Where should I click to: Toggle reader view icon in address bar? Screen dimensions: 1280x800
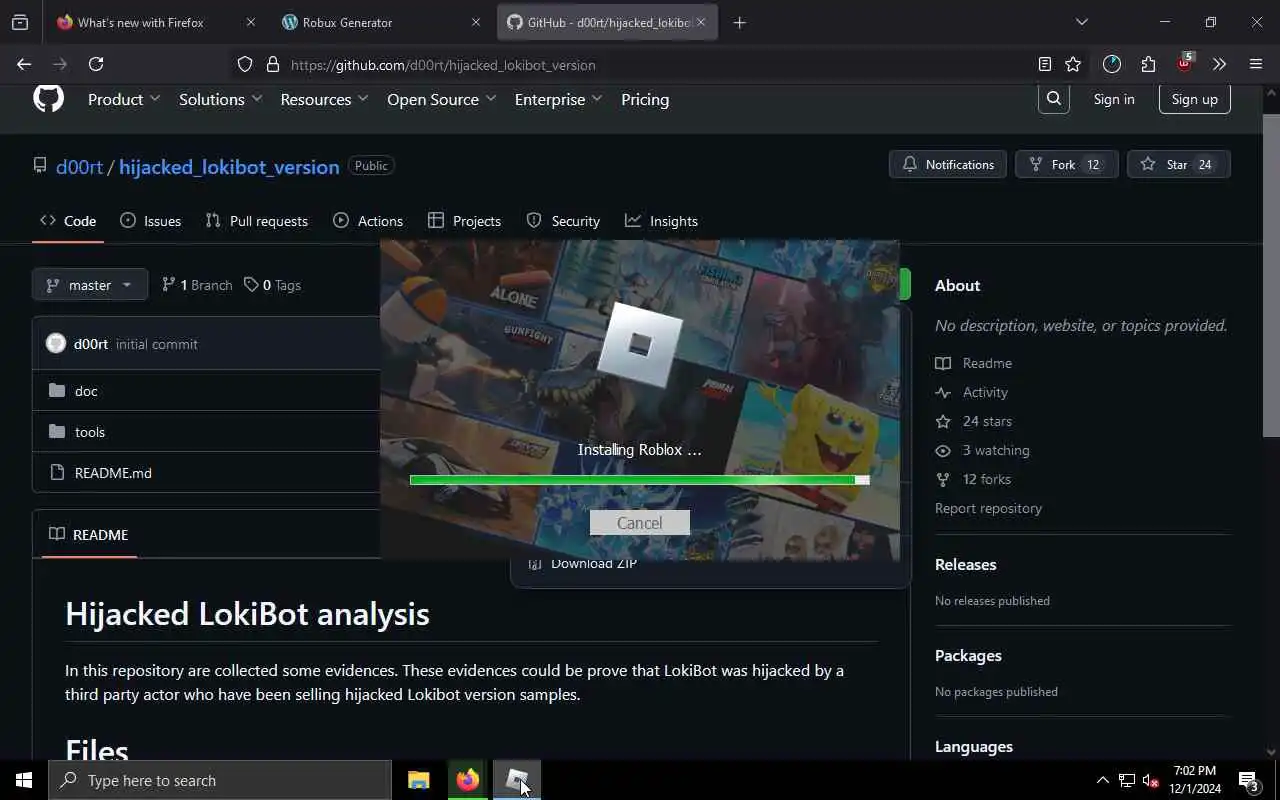point(1045,64)
